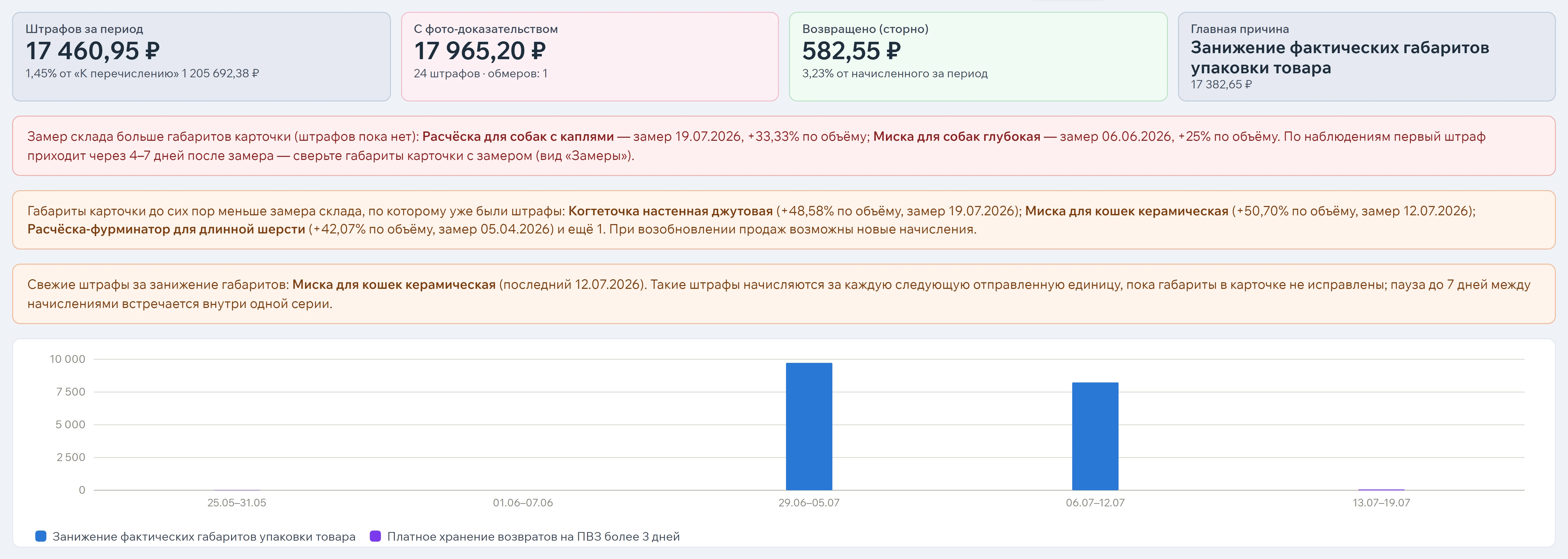Click the main reason heading in the Главная причина card
The image size is (1568, 559).
[x=1340, y=57]
